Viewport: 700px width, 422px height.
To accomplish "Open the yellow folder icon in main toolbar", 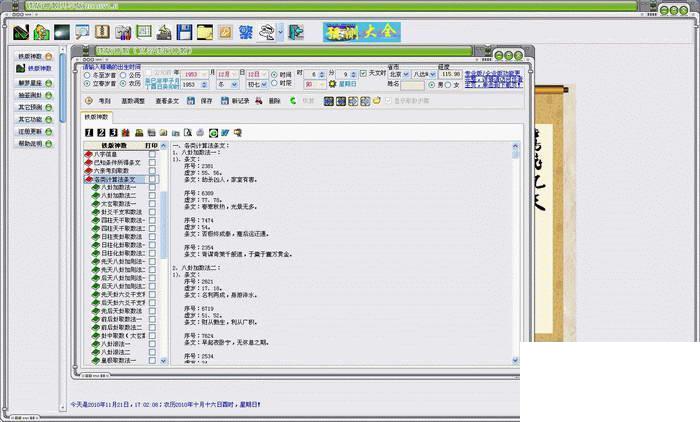I will point(205,32).
